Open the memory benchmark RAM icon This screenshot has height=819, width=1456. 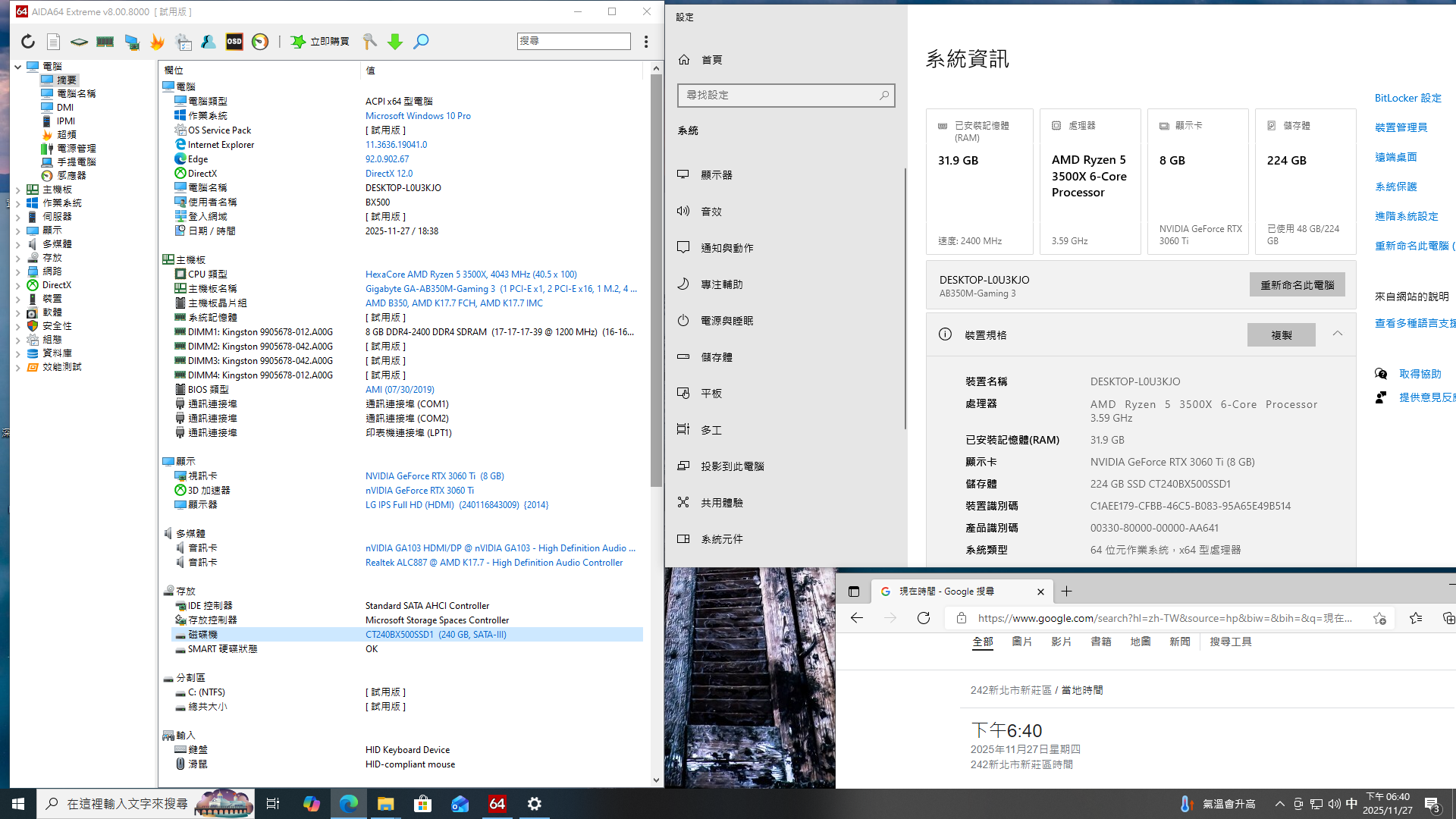pyautogui.click(x=105, y=42)
